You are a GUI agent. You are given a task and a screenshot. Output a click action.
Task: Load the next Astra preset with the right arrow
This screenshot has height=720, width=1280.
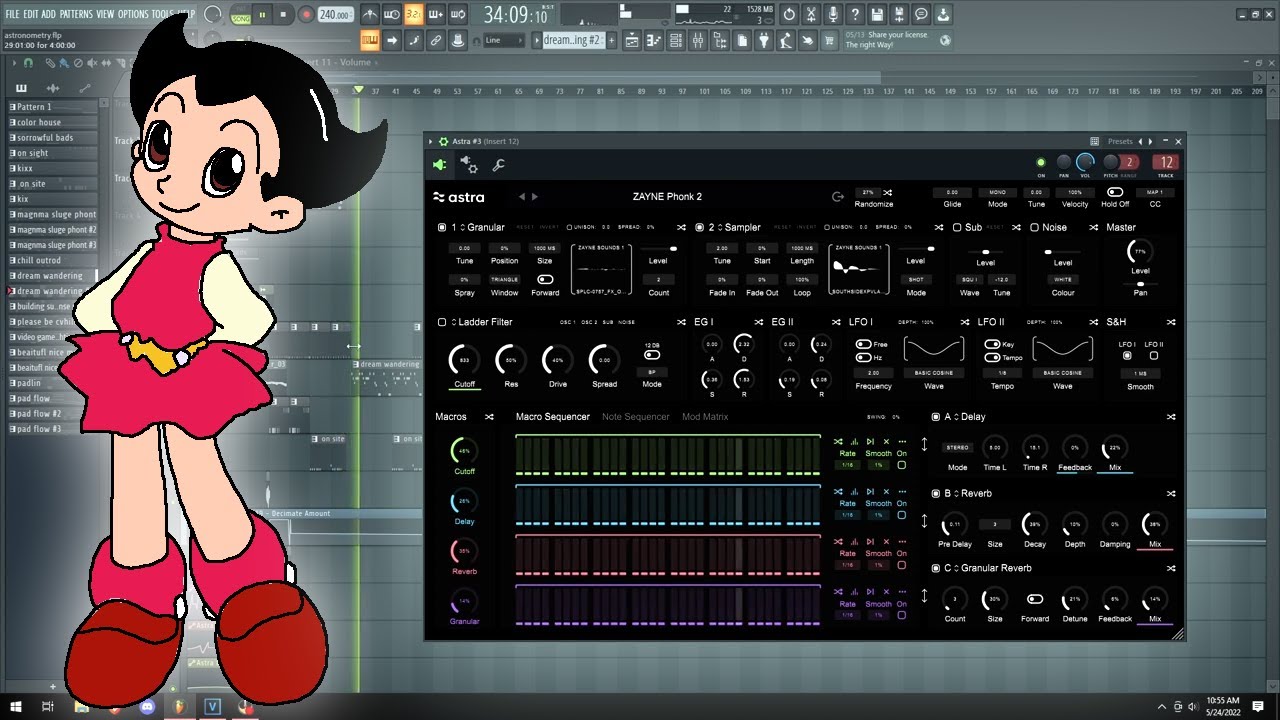pos(535,197)
